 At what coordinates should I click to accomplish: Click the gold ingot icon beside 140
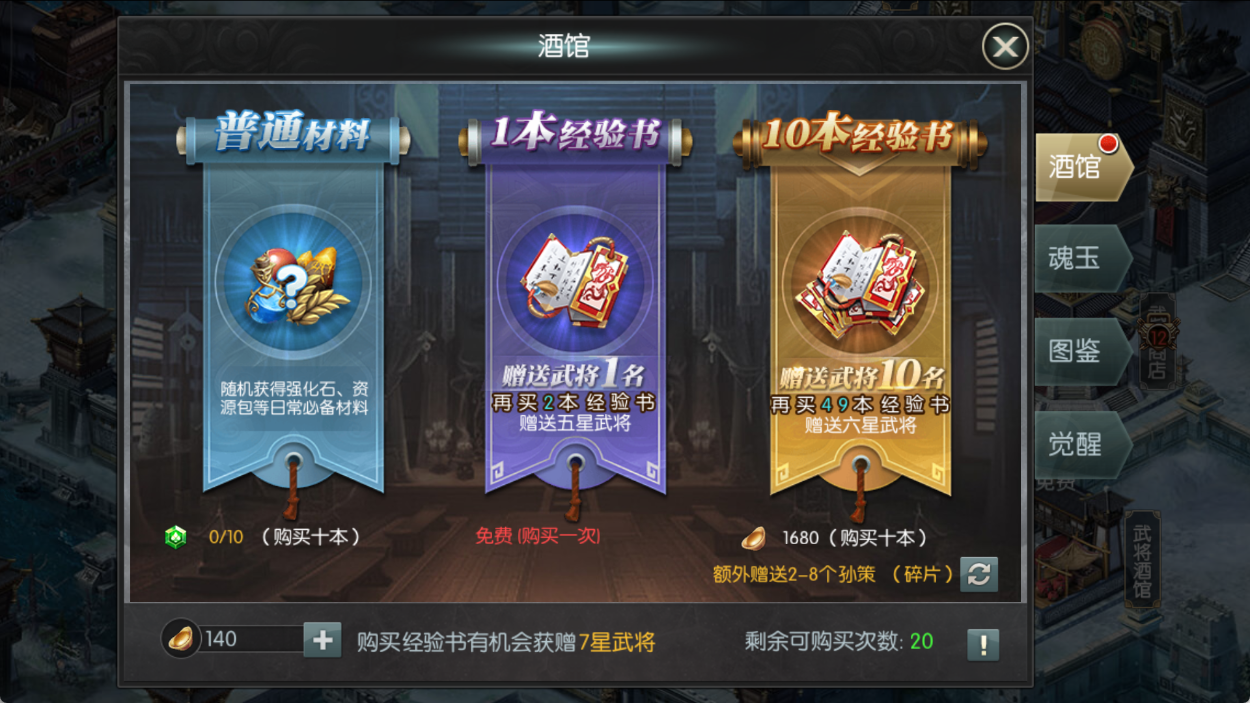181,640
